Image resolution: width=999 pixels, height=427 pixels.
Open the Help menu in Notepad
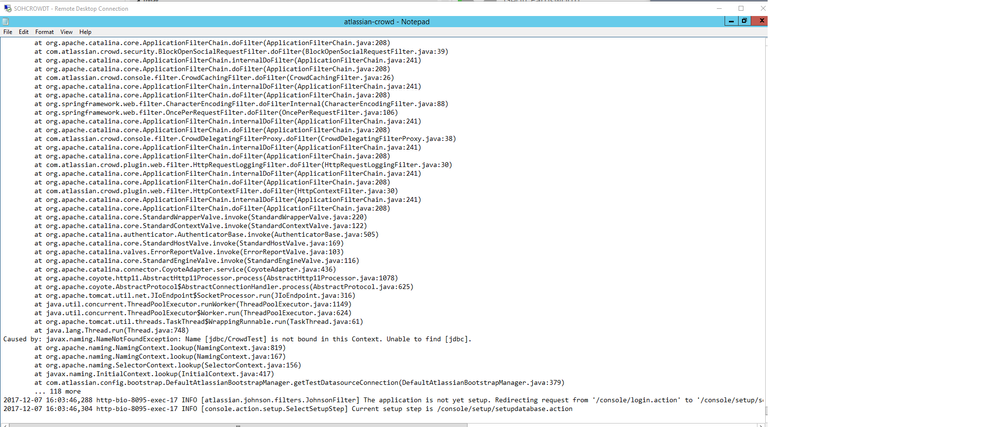point(85,32)
